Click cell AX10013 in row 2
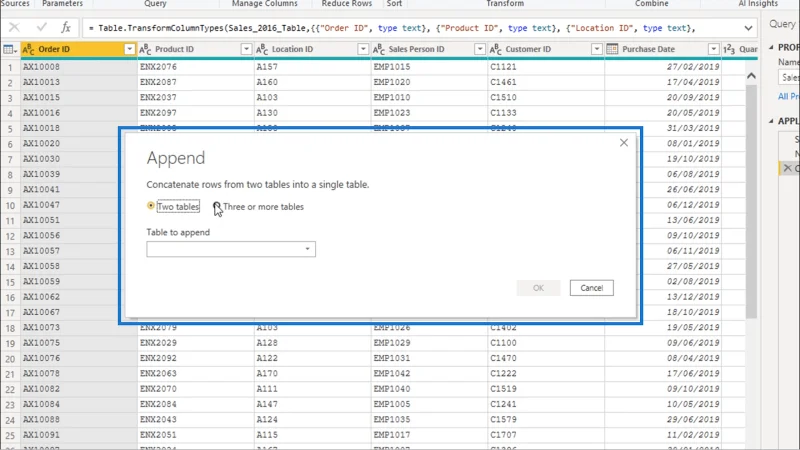The image size is (800, 450). (x=79, y=82)
